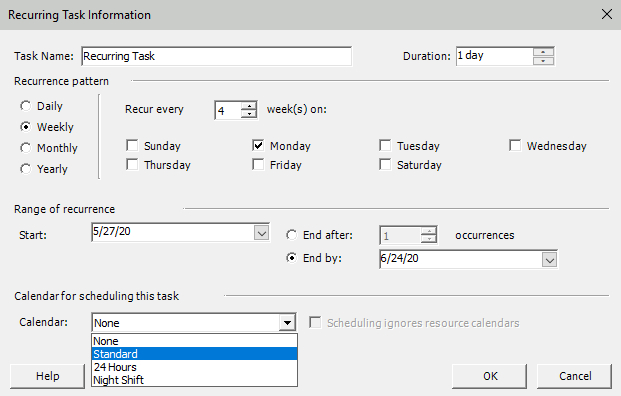
Task: Decrease the Duration spinner down arrow
Action: [x=543, y=61]
